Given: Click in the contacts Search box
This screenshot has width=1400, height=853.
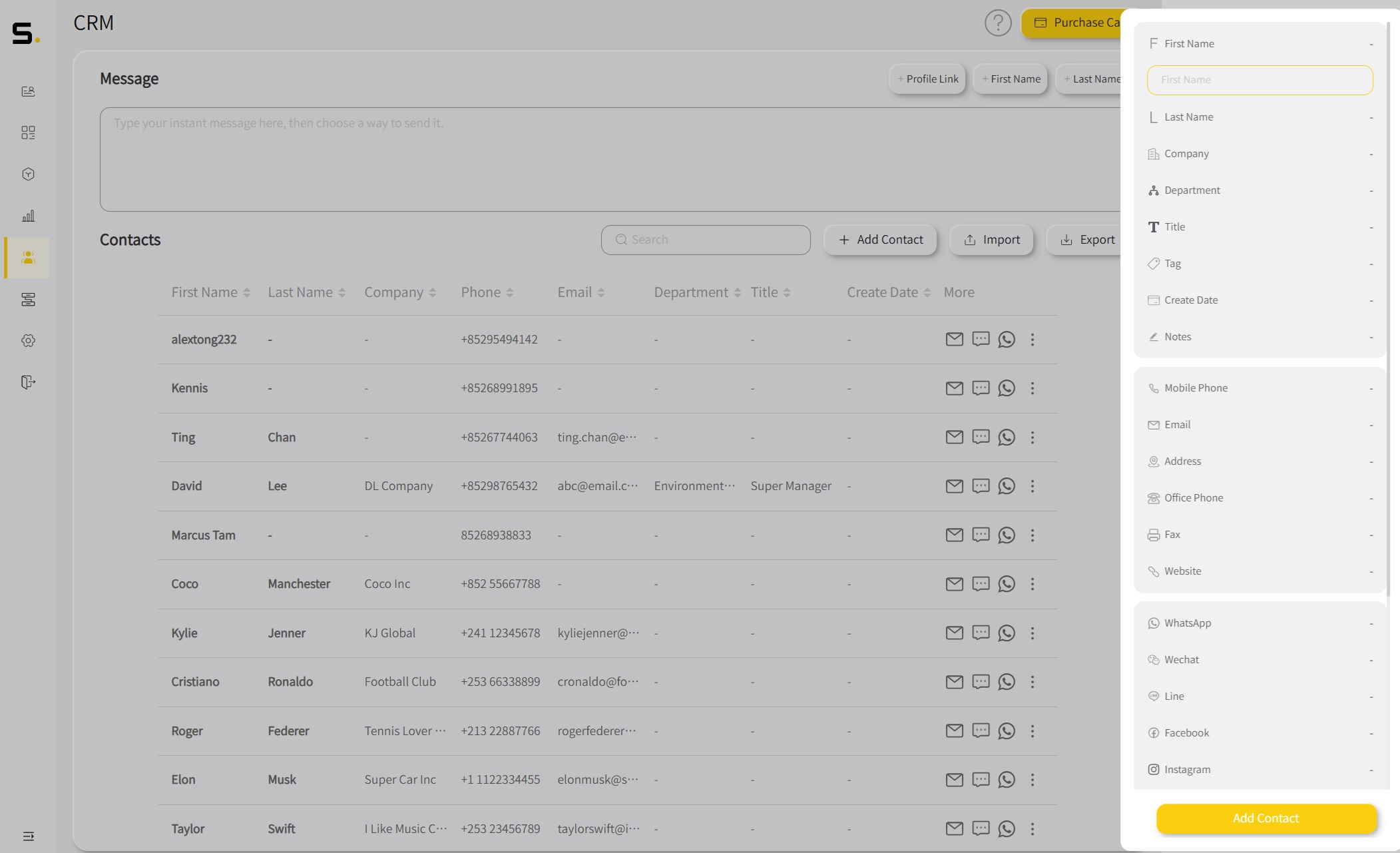Looking at the screenshot, I should coord(706,239).
